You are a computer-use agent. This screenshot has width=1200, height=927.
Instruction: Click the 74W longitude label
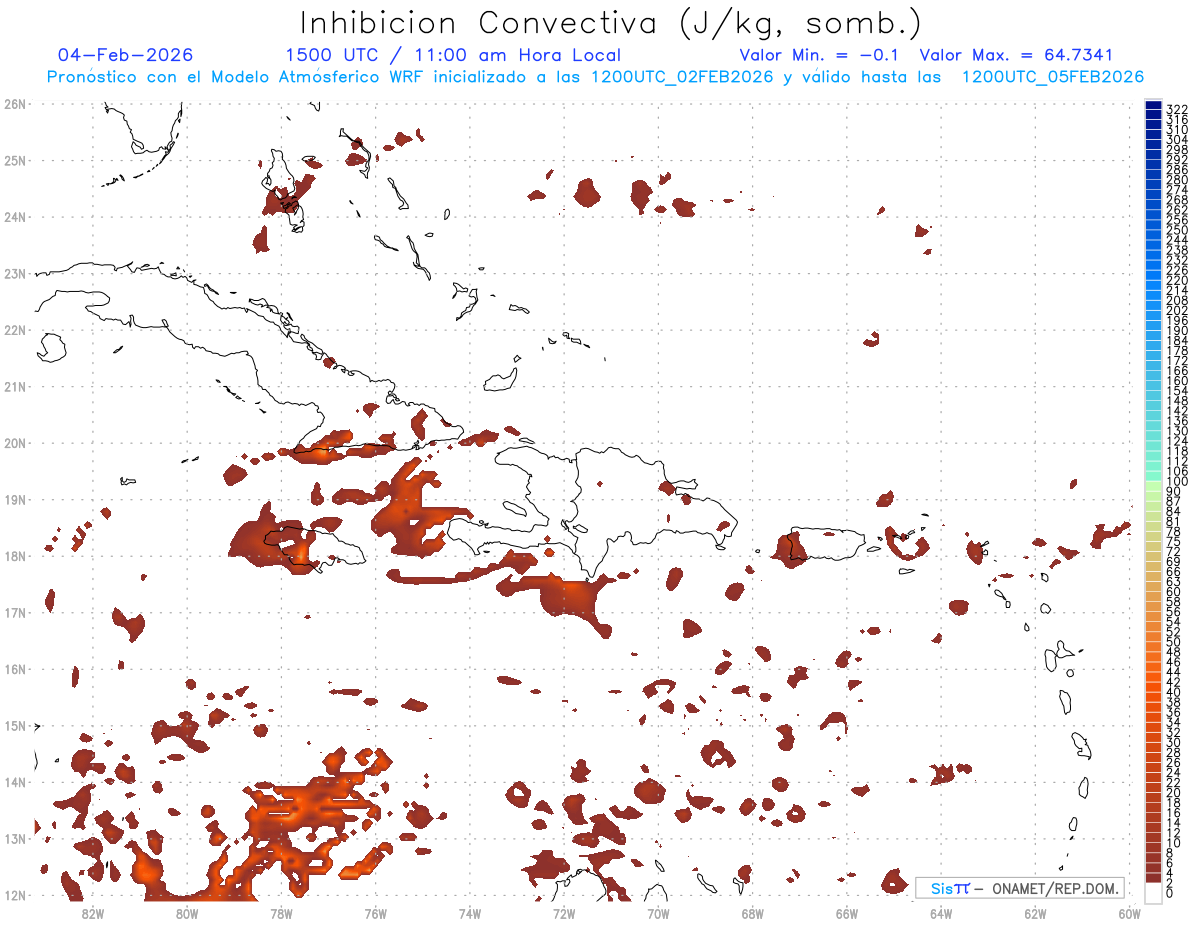pyautogui.click(x=470, y=913)
